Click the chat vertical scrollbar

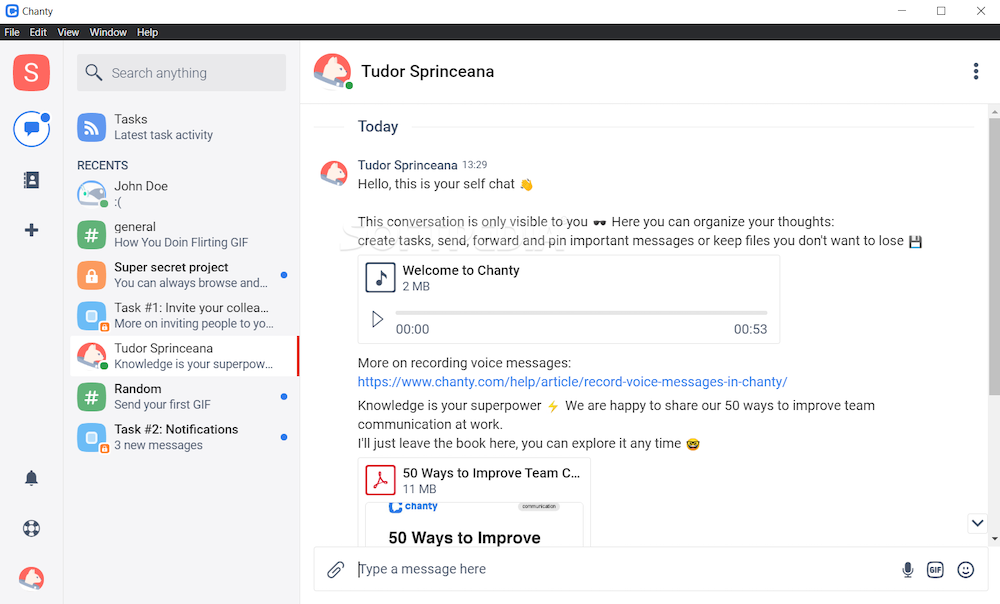click(994, 255)
